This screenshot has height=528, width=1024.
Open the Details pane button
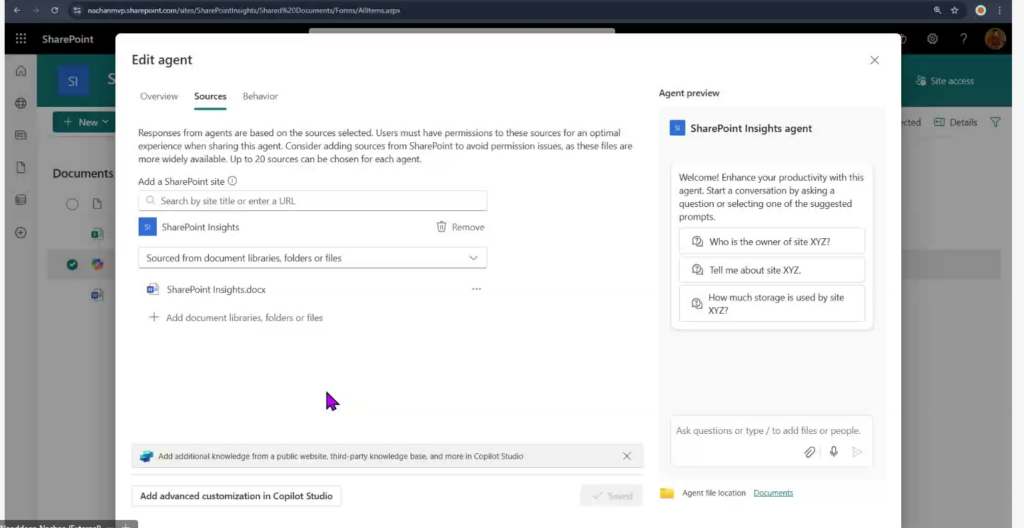(x=955, y=122)
